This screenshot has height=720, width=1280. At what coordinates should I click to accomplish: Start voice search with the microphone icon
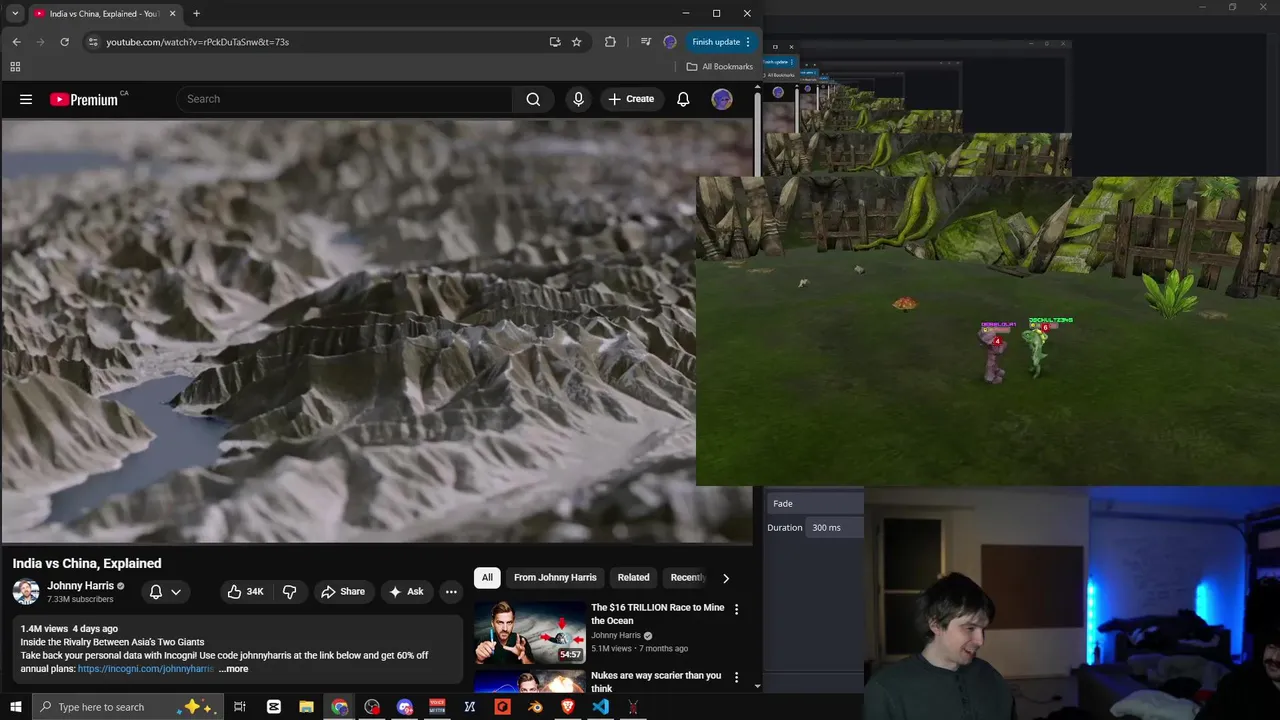pyautogui.click(x=578, y=99)
